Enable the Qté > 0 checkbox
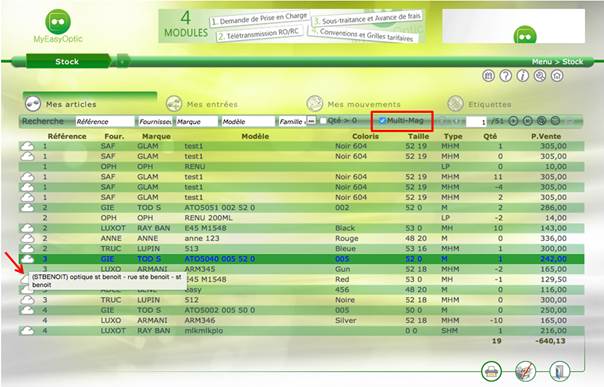Image resolution: width=604 pixels, height=387 pixels. click(323, 121)
